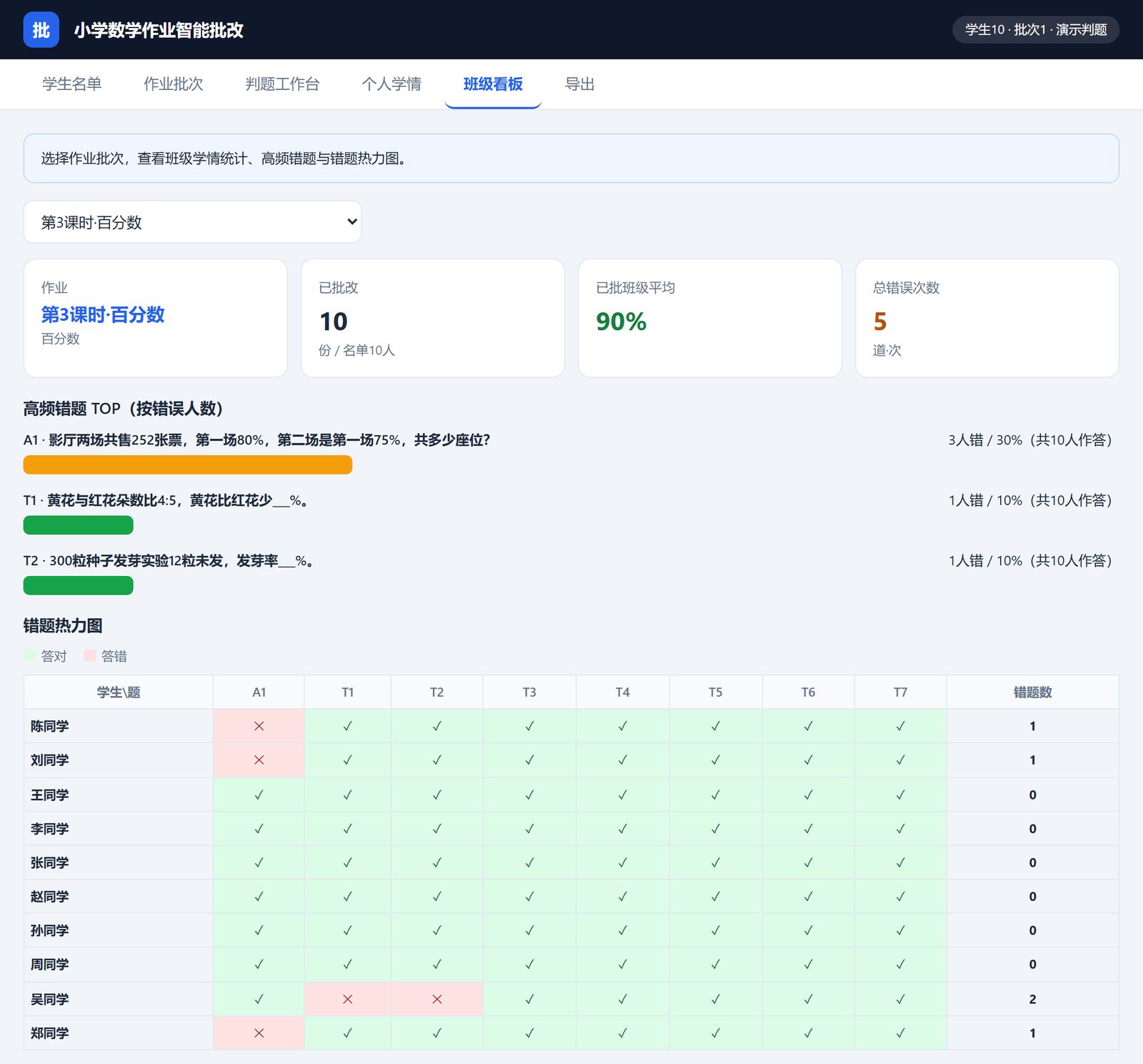Click 吴同学's check mark under A1

coord(259,999)
